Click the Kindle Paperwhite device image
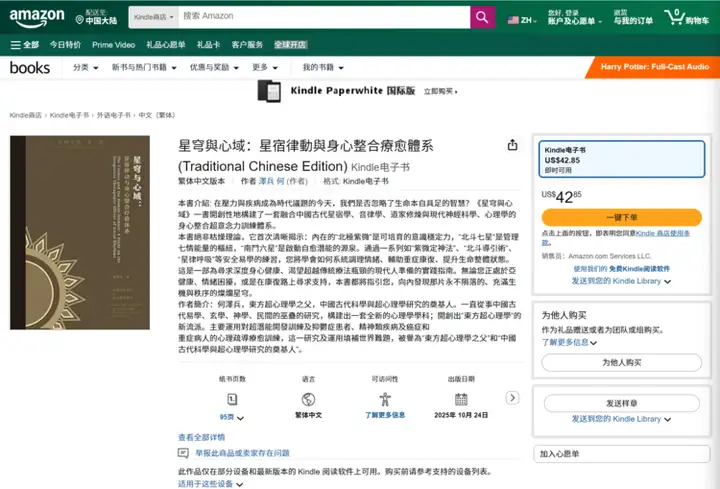Image resolution: width=720 pixels, height=489 pixels. click(x=269, y=91)
